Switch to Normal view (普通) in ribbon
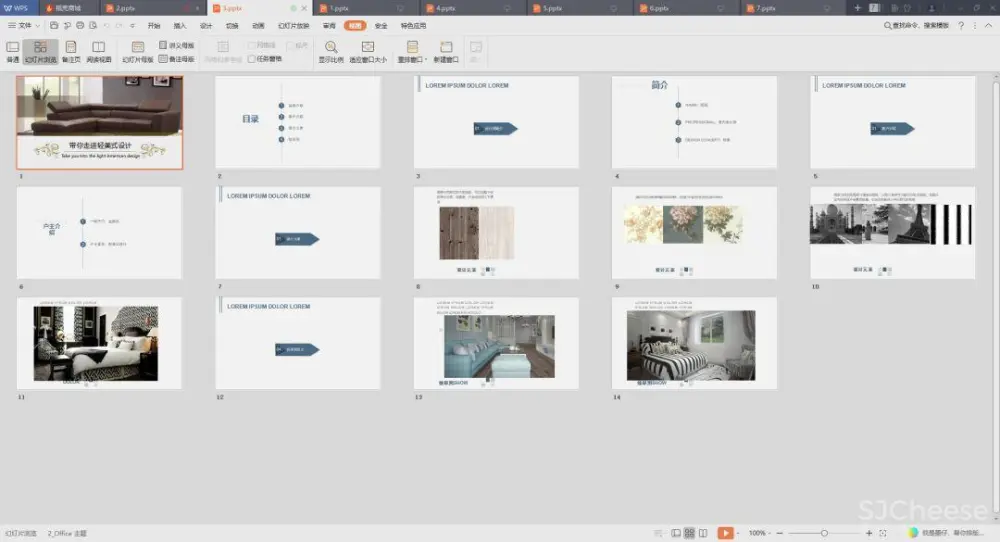The width and height of the screenshot is (1000, 542). pos(12,51)
